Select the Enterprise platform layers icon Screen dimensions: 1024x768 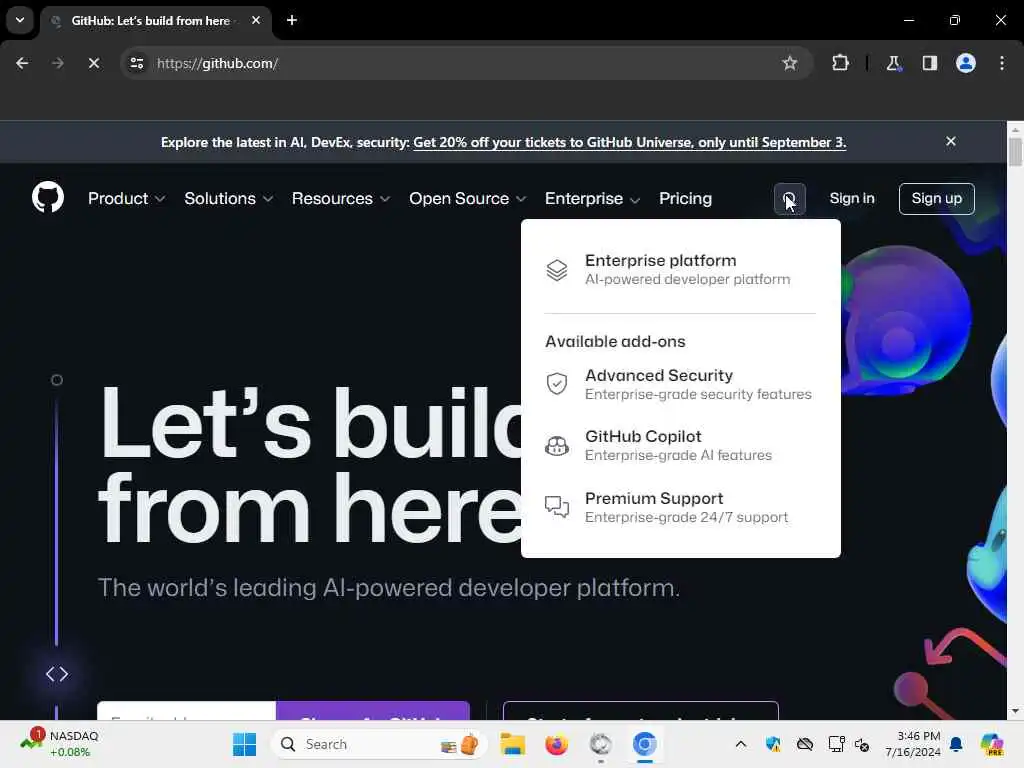coord(556,270)
